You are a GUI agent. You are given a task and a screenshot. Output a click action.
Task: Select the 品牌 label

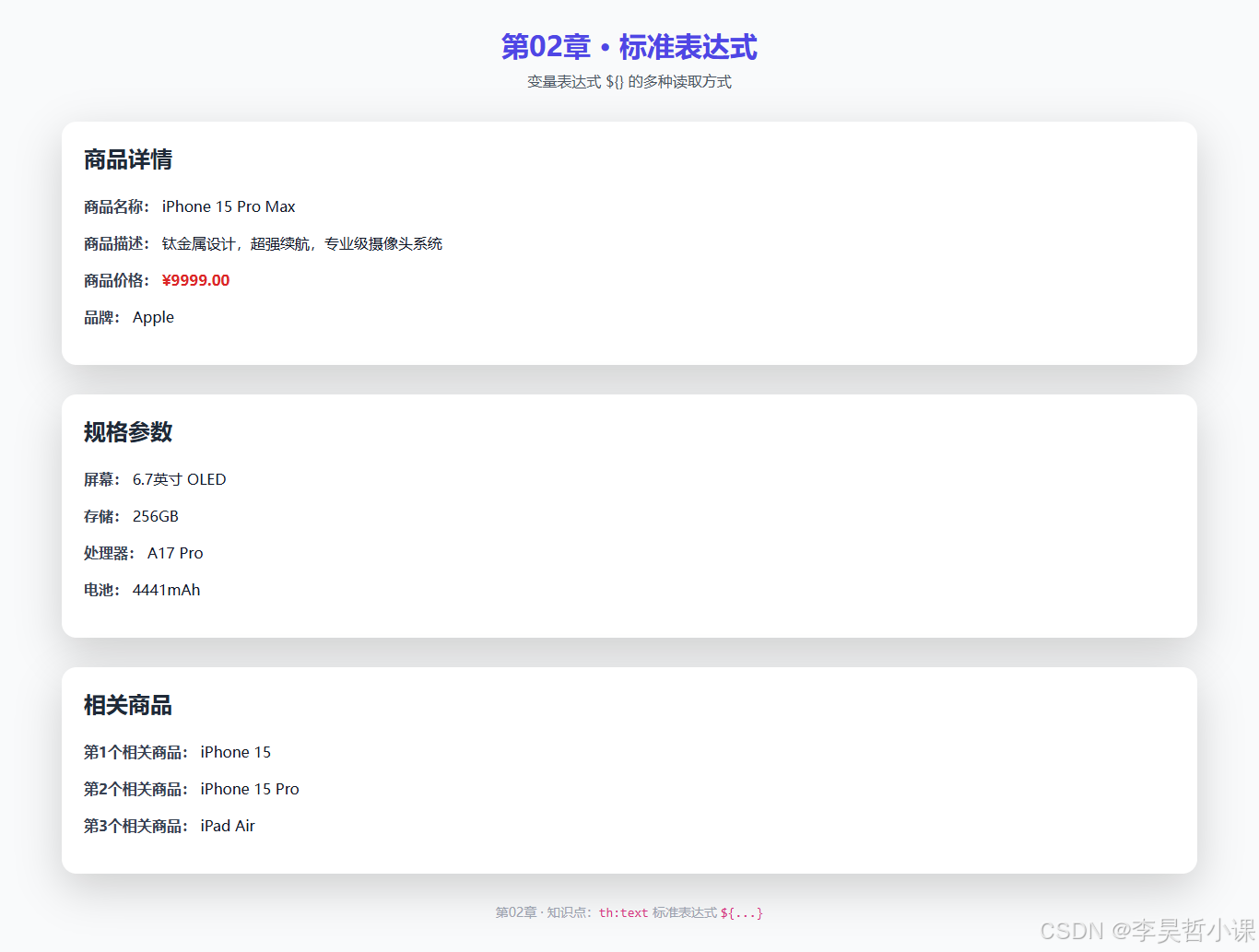102,317
